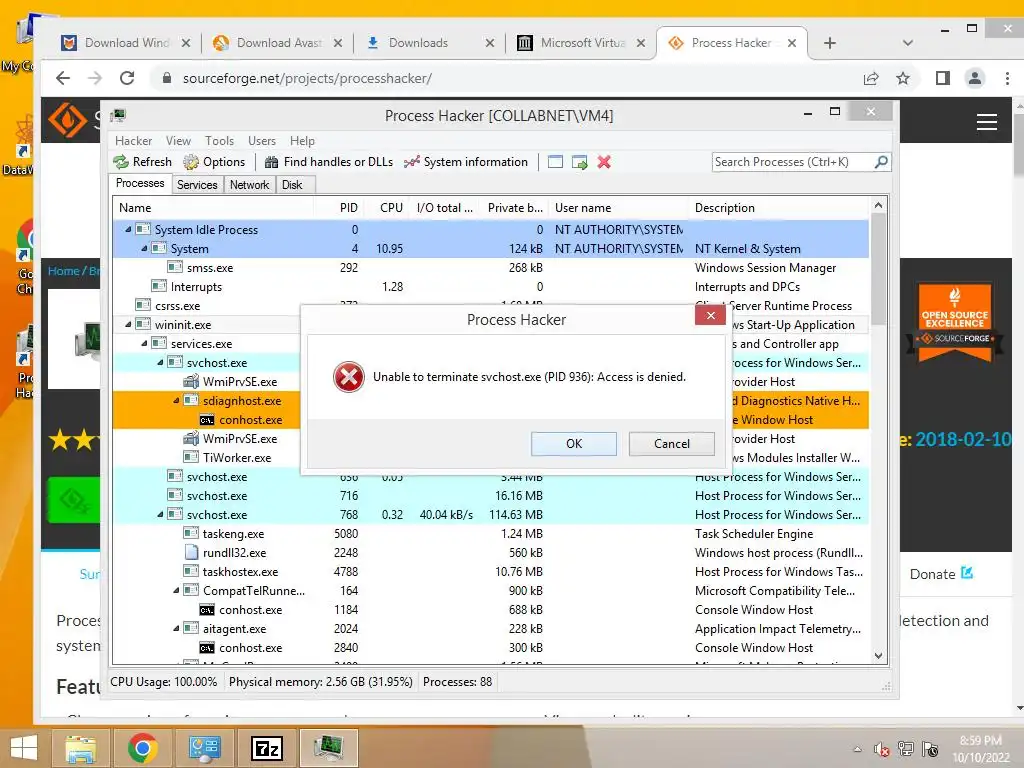Show hidden tray icons arrow

(x=857, y=750)
